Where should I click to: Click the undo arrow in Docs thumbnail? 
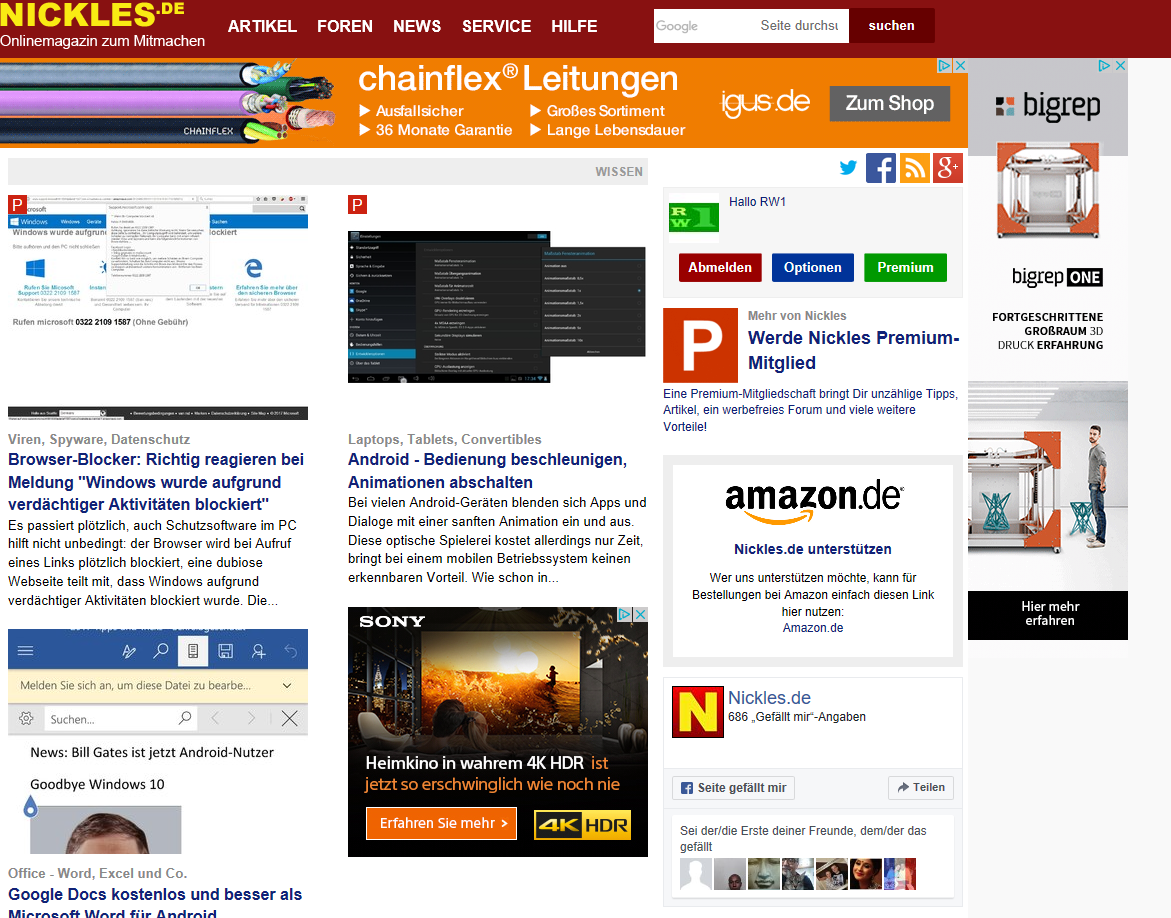point(291,651)
